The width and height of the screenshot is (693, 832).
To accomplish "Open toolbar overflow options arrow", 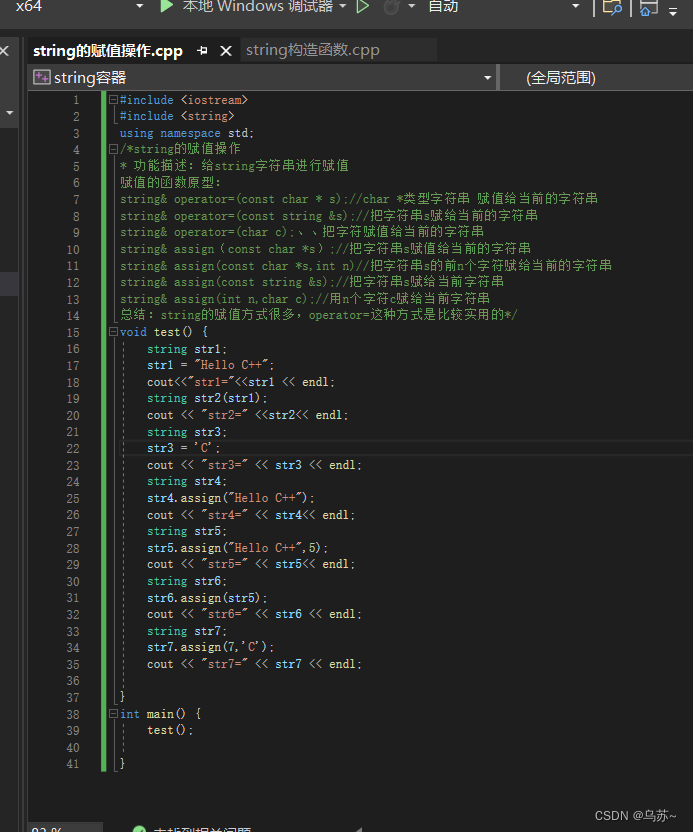I will 673,11.
